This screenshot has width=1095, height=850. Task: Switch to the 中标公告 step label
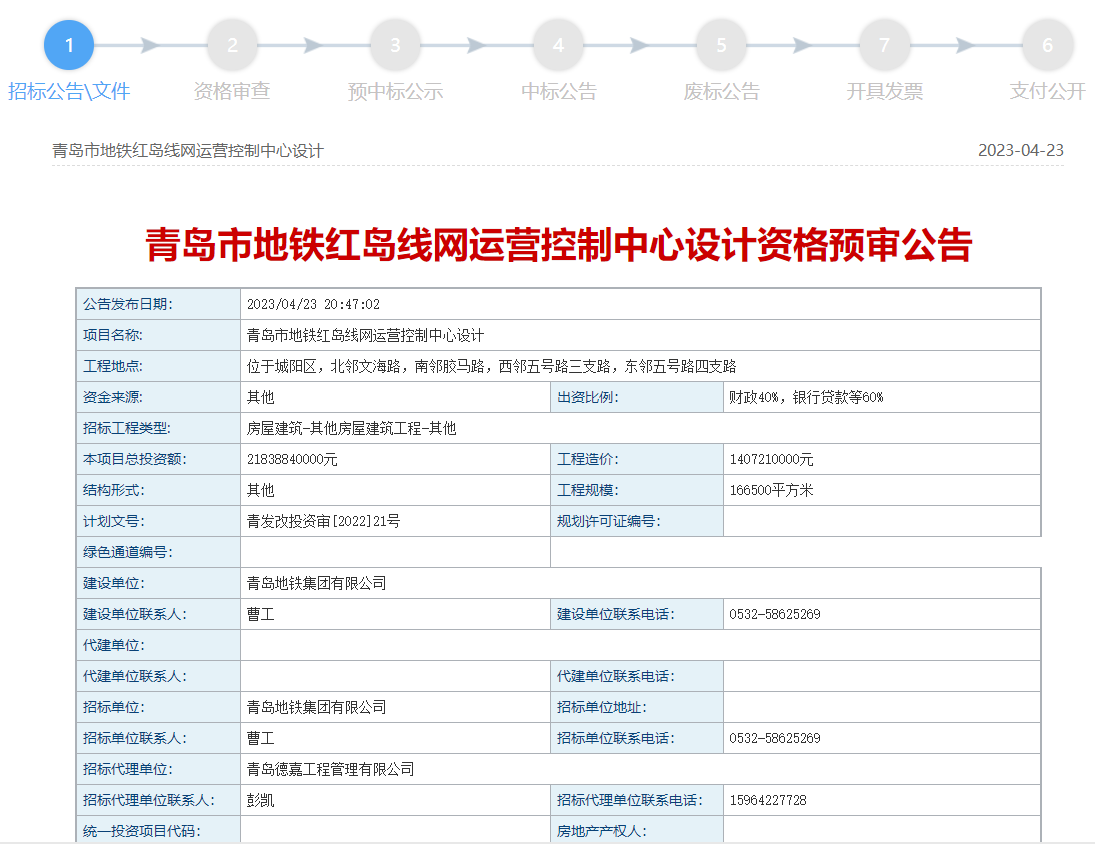(x=559, y=91)
